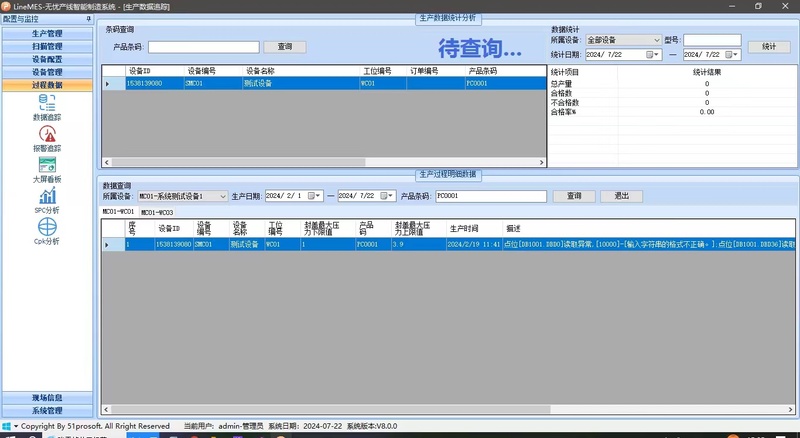Open calendar picker for 统计日期 start date
The width and height of the screenshot is (800, 438).
655,54
